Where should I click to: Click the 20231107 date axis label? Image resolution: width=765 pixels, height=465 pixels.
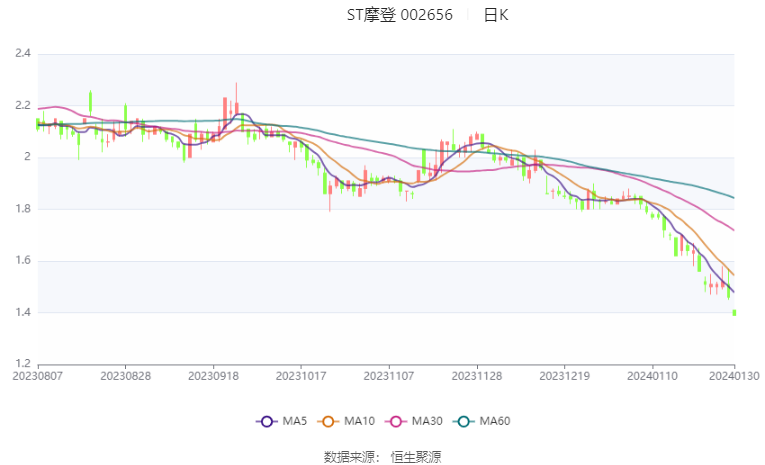coord(389,376)
